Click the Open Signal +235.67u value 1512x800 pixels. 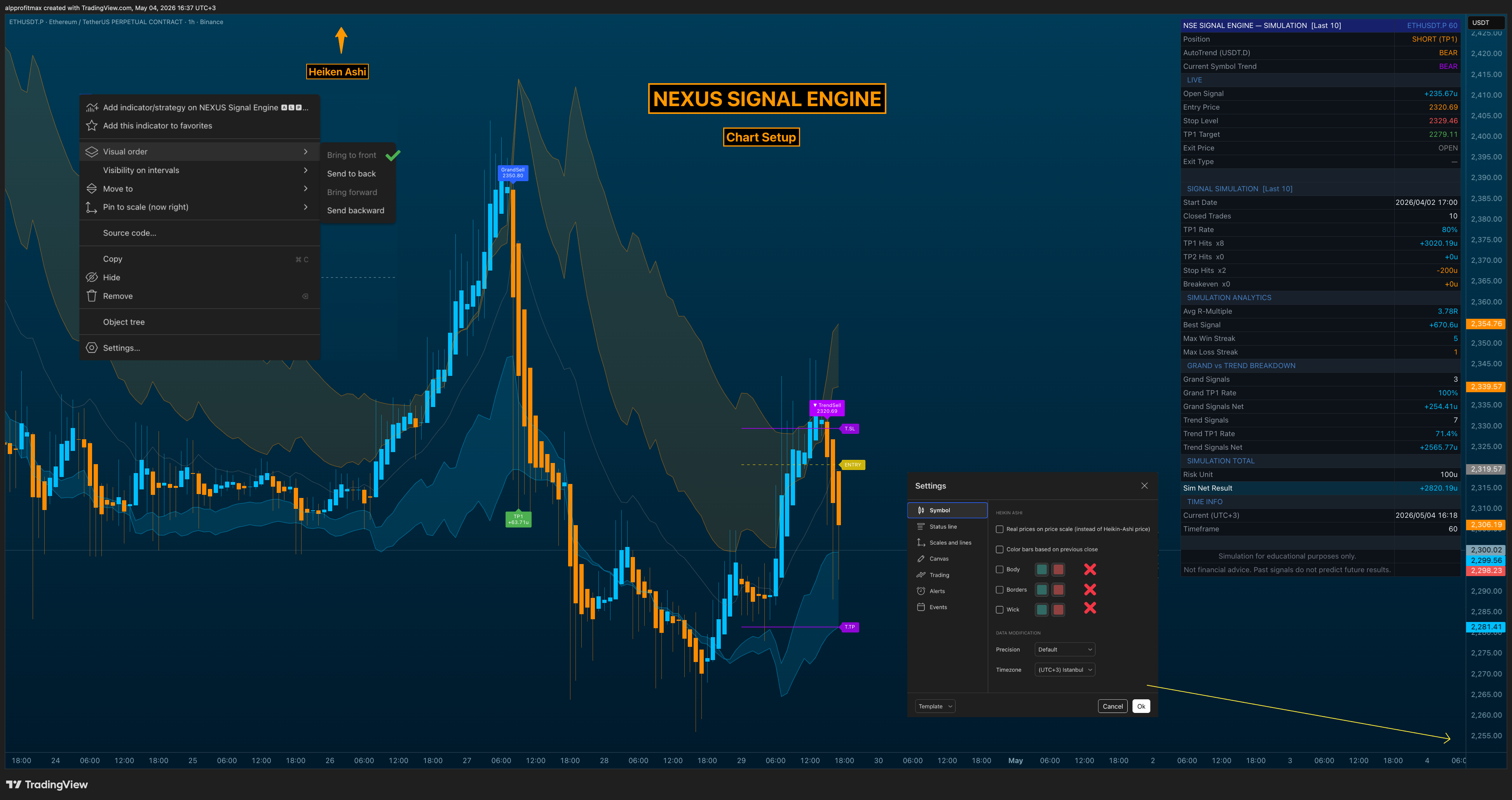tap(1440, 93)
